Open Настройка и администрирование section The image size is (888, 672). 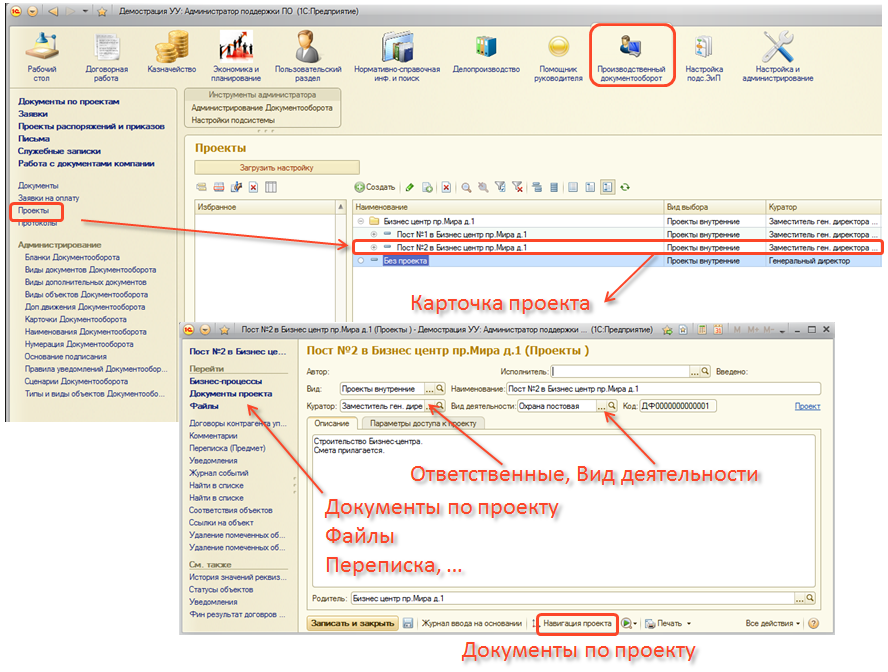click(x=784, y=57)
